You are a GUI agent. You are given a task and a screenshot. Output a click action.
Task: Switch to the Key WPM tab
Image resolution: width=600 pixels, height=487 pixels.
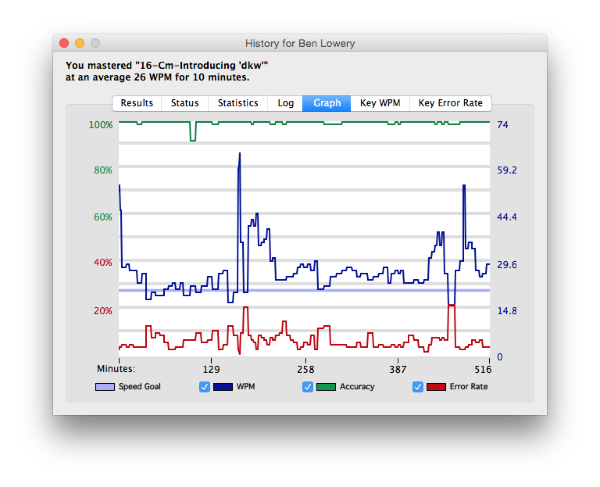tap(380, 103)
